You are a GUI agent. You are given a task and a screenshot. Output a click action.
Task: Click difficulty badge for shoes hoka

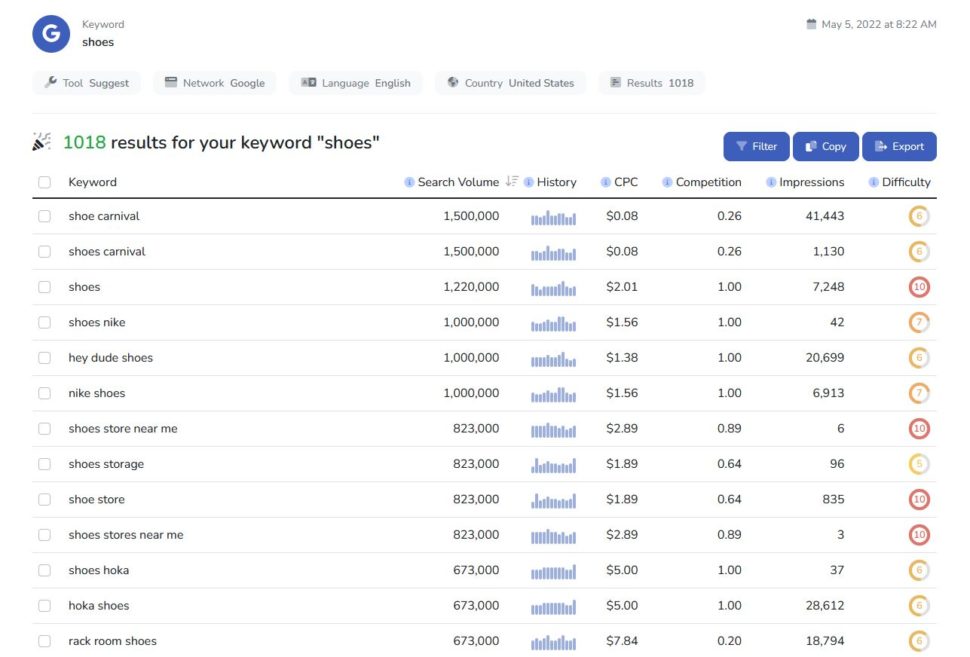pyautogui.click(x=919, y=570)
